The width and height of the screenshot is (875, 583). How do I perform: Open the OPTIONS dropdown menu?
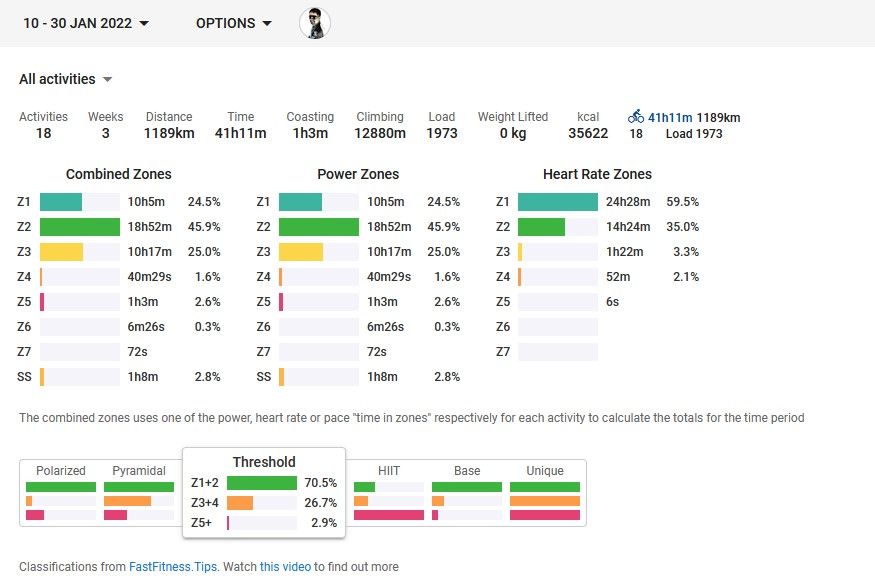coord(234,23)
